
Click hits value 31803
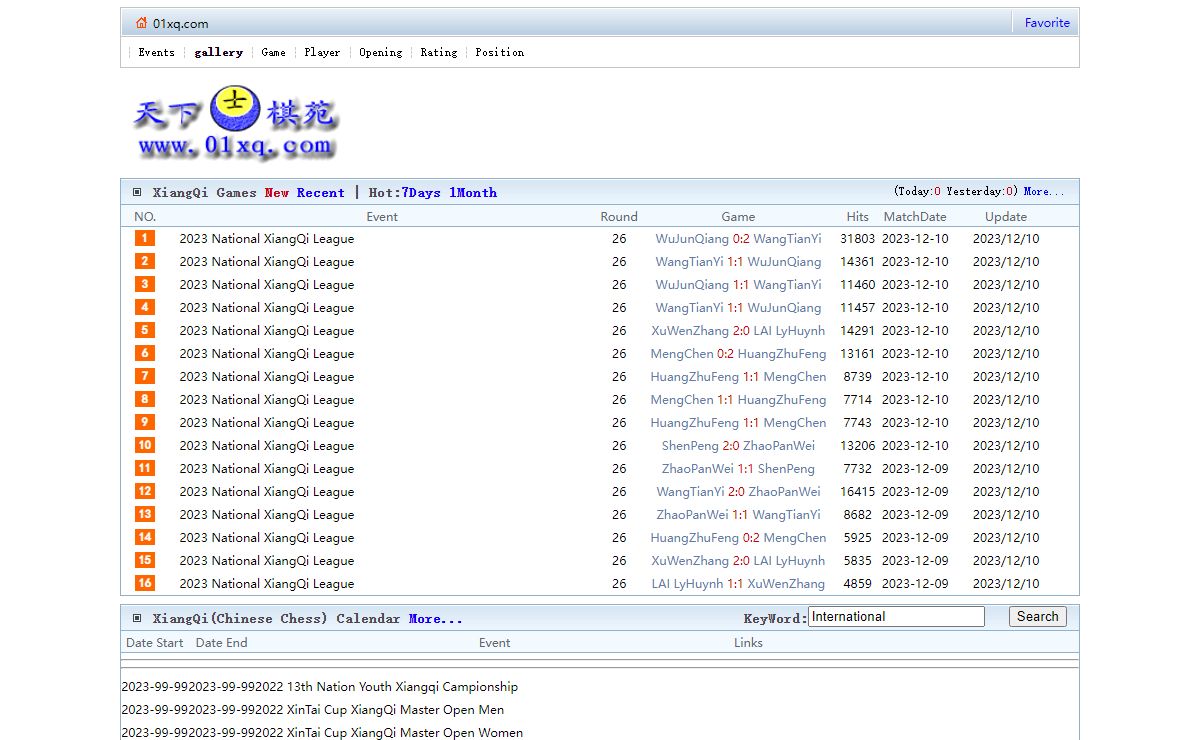857,239
